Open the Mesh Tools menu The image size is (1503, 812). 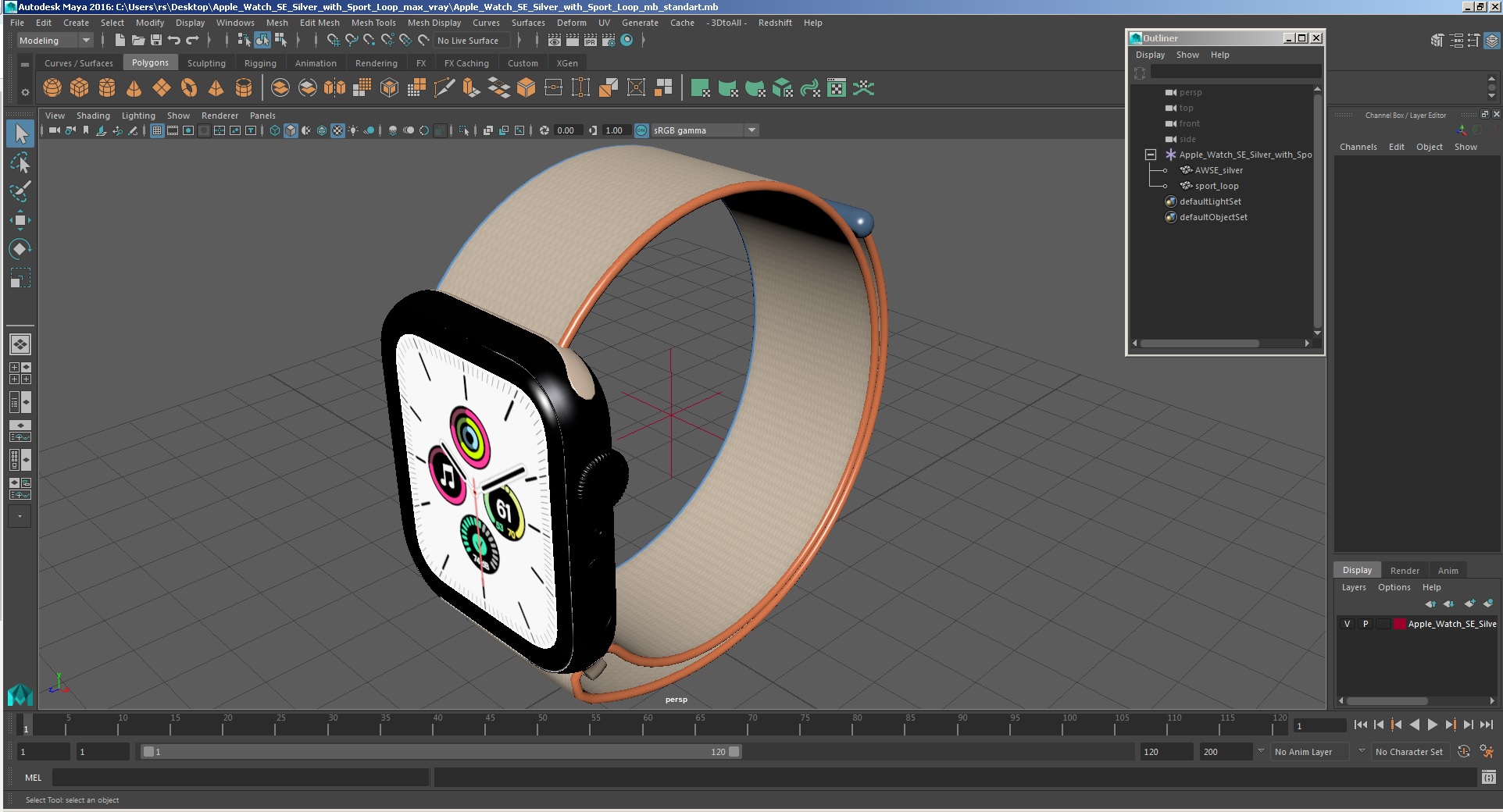[x=373, y=23]
